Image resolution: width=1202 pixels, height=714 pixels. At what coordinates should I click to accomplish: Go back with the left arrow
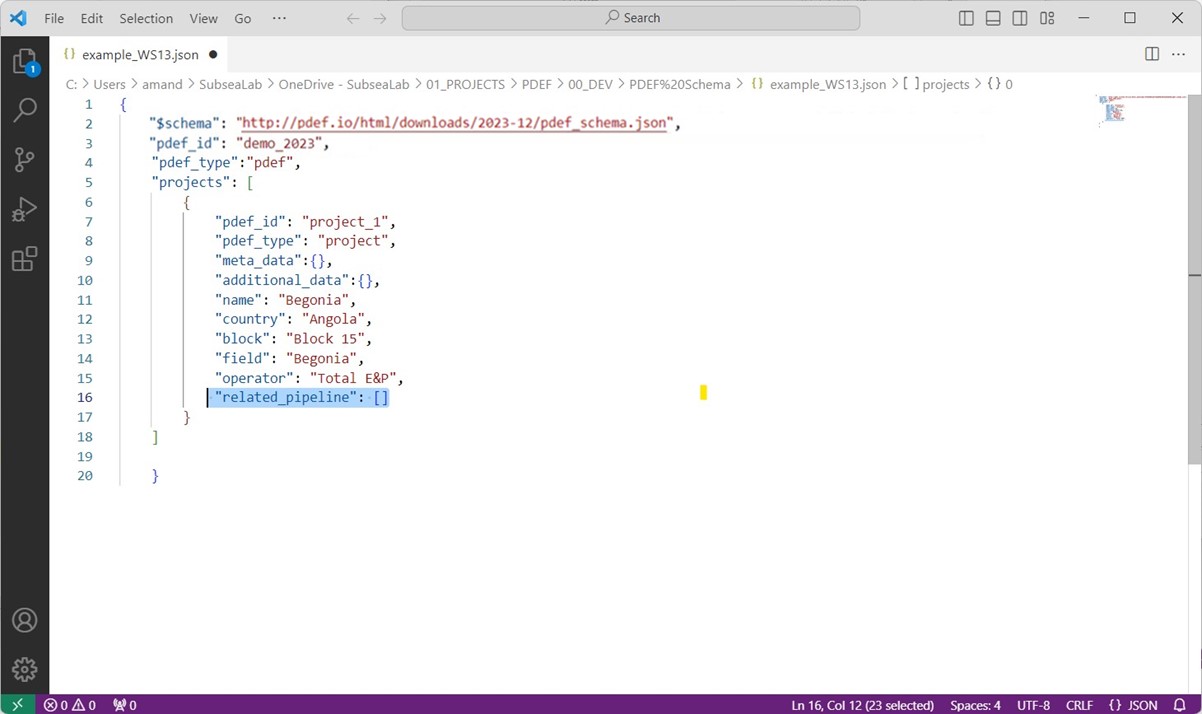353,18
